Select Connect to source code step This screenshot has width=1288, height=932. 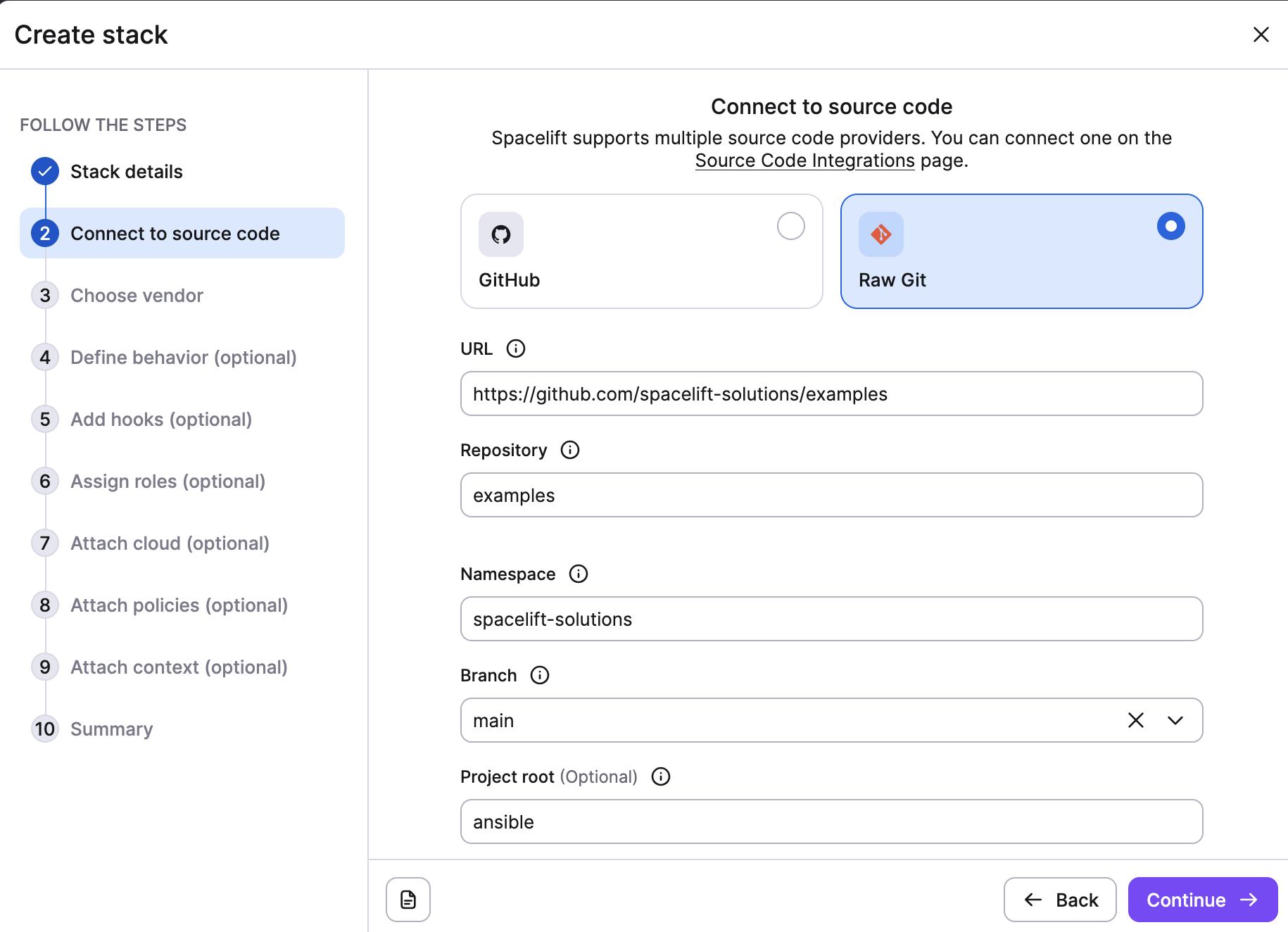pos(182,233)
